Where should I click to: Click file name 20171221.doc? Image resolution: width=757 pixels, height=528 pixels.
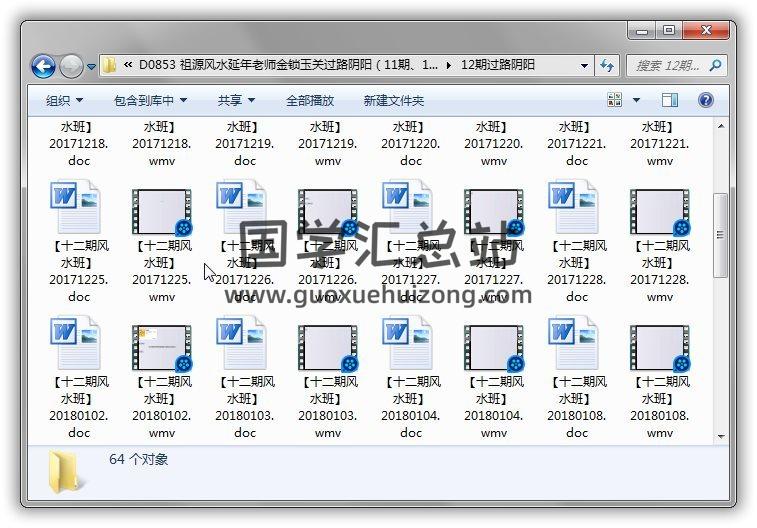577,144
